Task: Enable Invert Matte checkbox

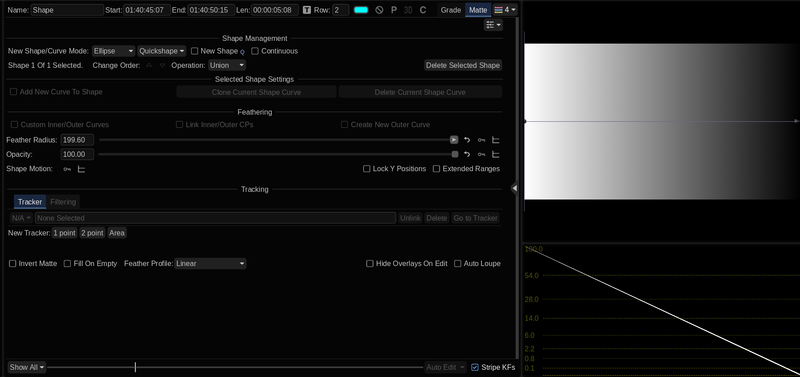Action: [x=13, y=264]
